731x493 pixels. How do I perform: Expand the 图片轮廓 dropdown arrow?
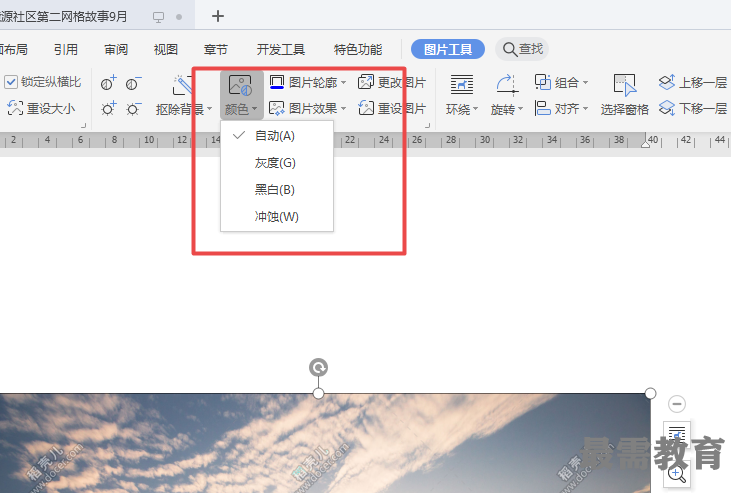pos(344,83)
